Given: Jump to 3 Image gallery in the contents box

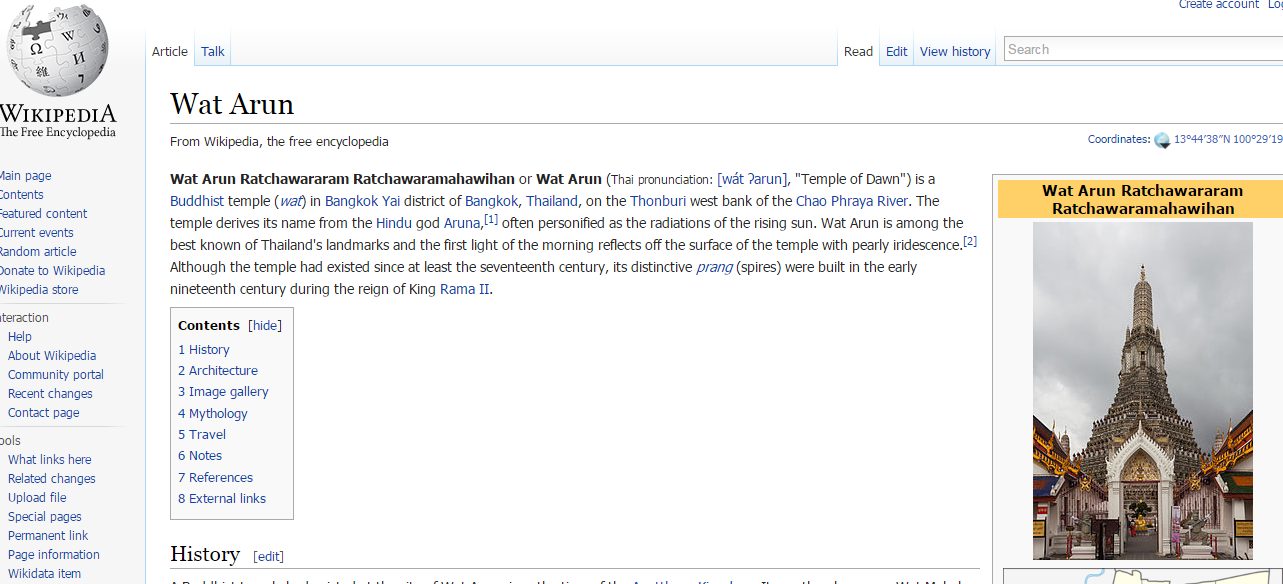Looking at the screenshot, I should click(223, 392).
